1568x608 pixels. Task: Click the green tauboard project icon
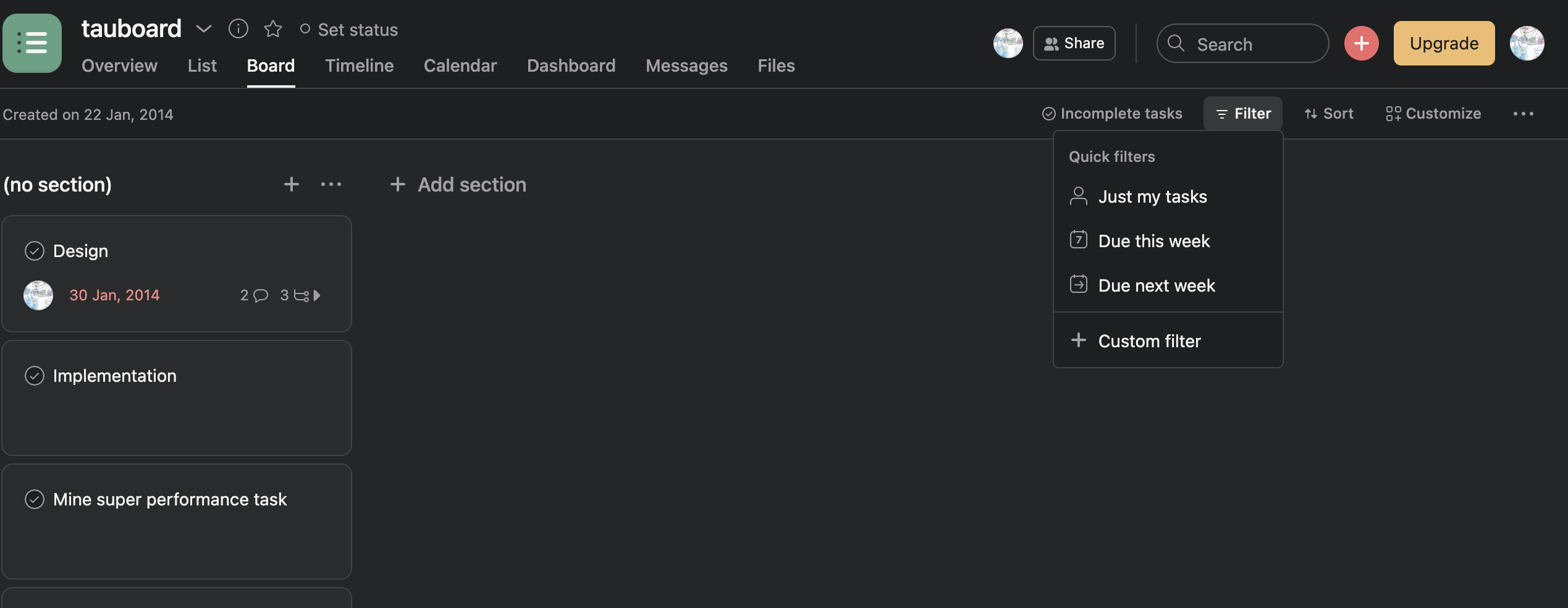[32, 43]
